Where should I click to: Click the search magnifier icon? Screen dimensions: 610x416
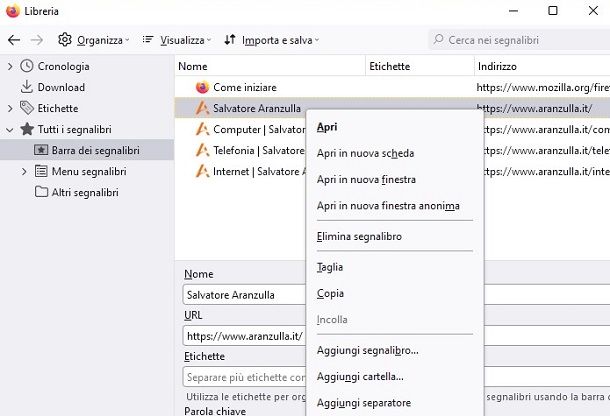[x=438, y=39]
